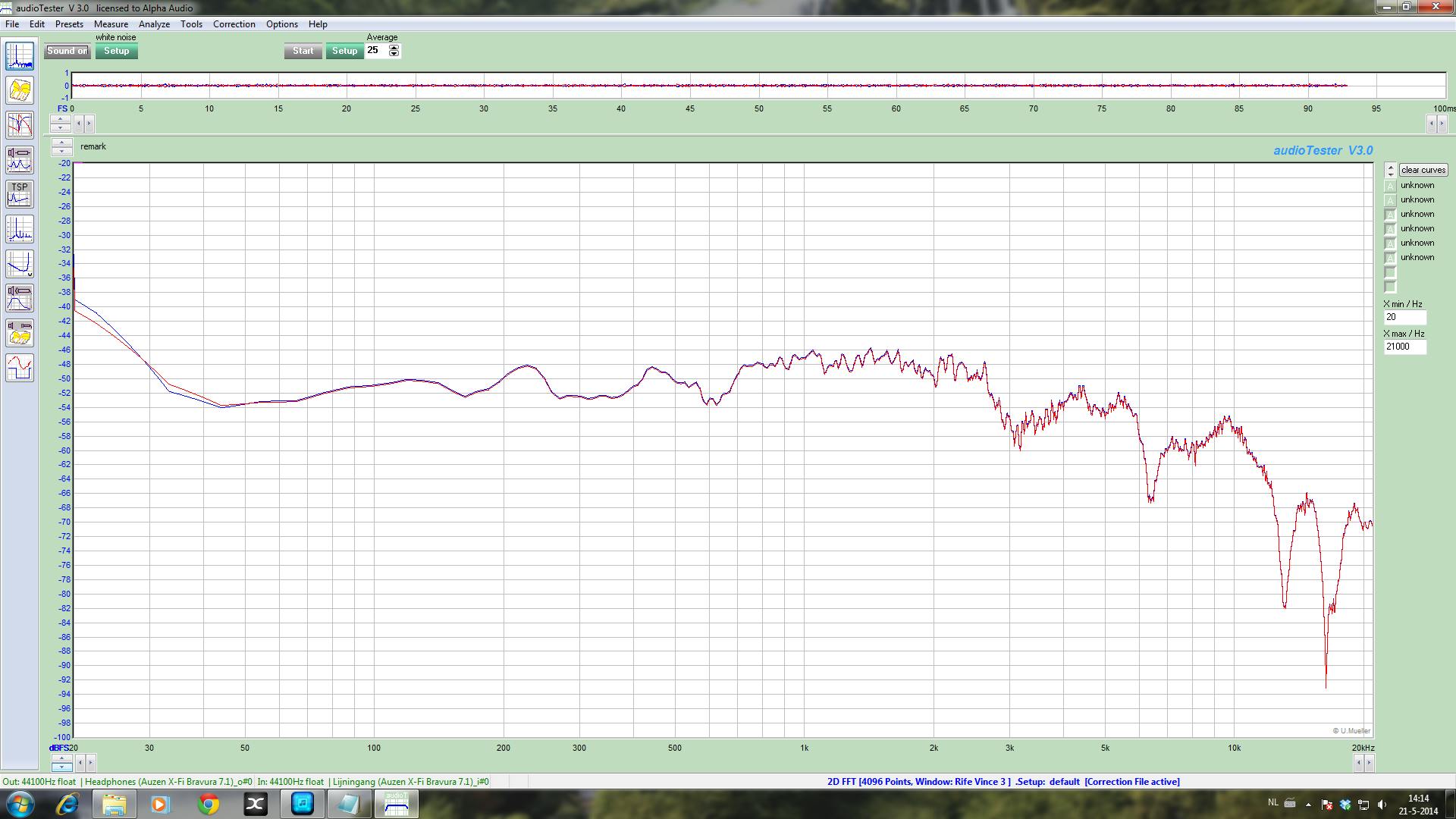
Task: Click the up-down spinner beside remark
Action: click(x=61, y=146)
